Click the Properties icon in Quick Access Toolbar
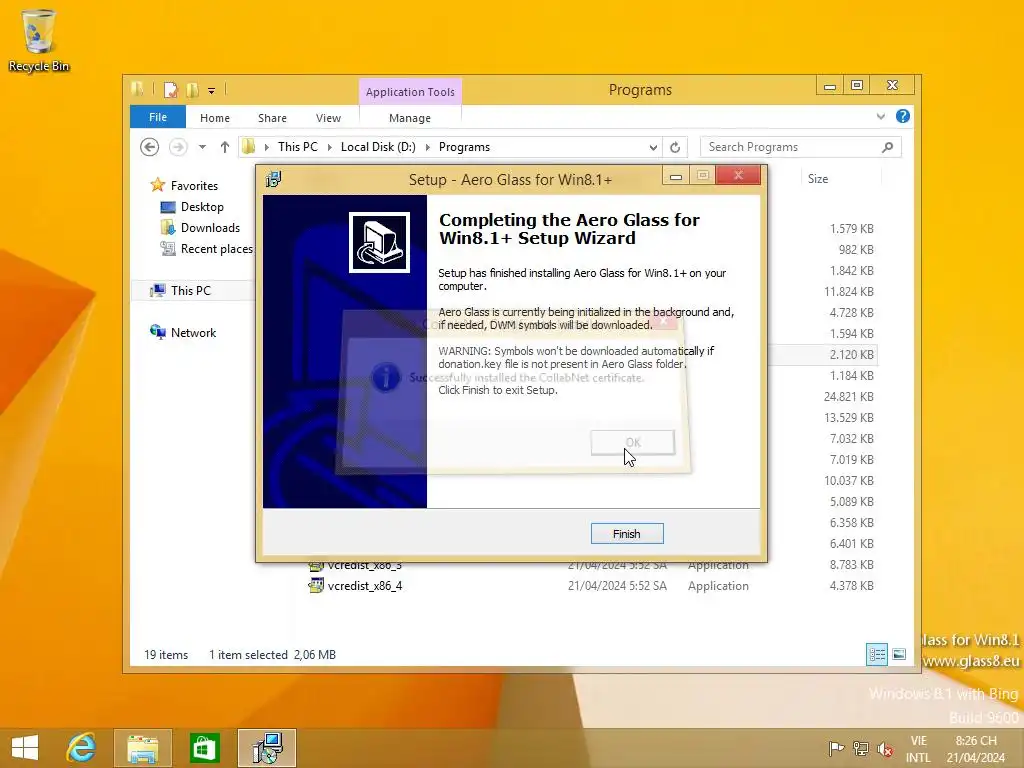Viewport: 1024px width, 768px height. tap(170, 89)
